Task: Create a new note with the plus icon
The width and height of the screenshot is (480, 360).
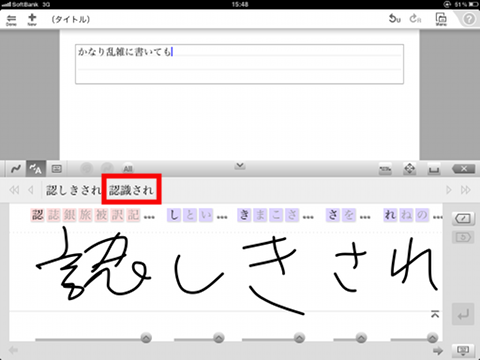Action: tap(32, 19)
